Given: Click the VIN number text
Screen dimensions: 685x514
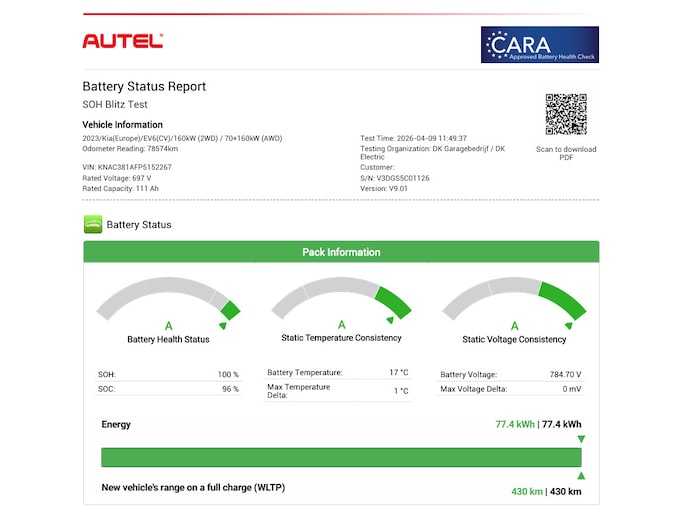Looking at the screenshot, I should [x=127, y=167].
